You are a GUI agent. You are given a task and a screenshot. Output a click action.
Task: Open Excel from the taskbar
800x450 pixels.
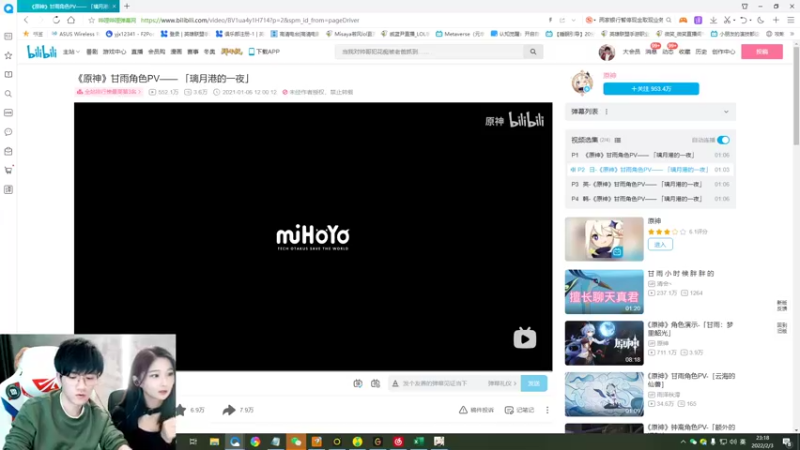(x=418, y=441)
